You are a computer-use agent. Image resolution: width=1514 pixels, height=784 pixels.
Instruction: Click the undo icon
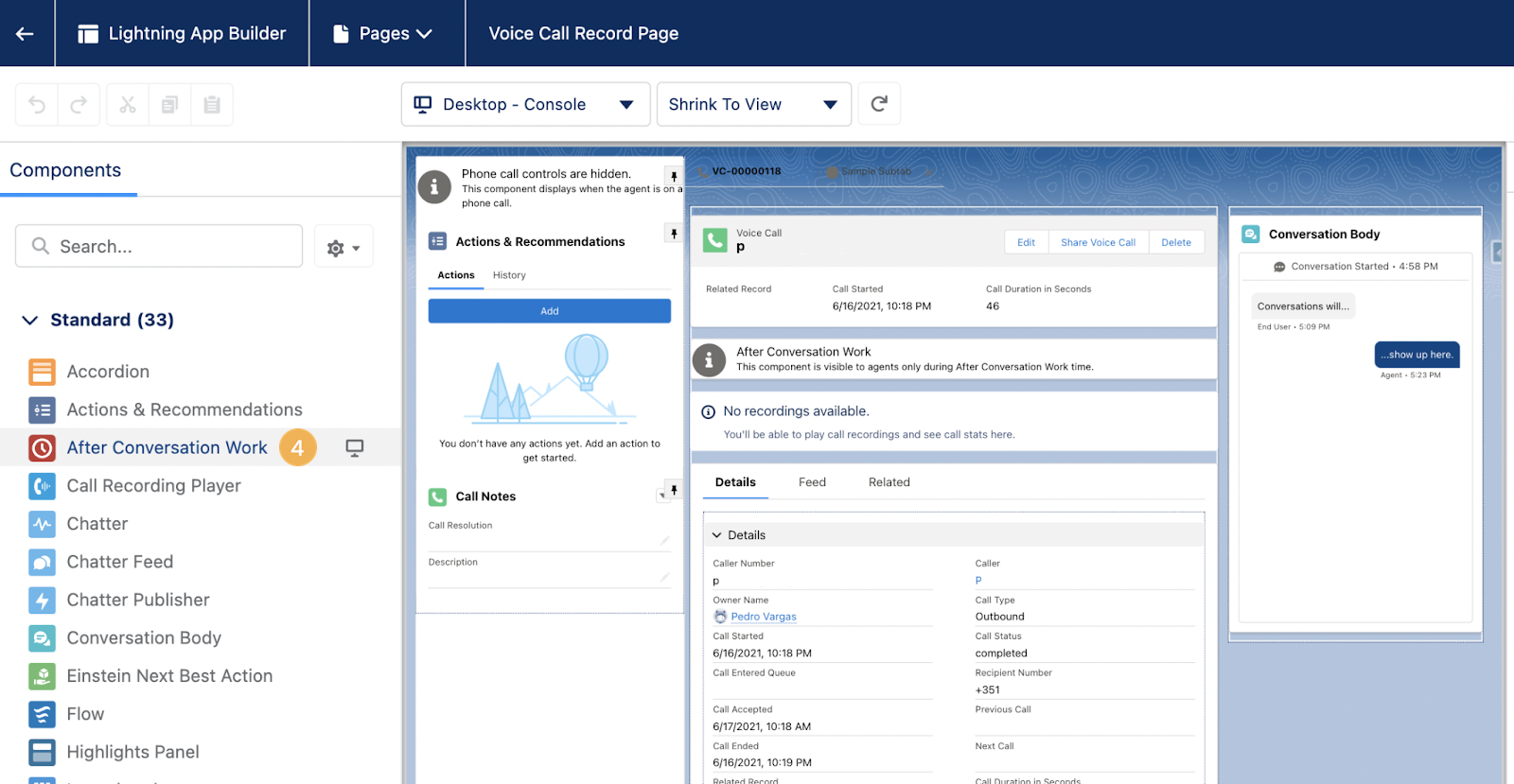click(37, 104)
